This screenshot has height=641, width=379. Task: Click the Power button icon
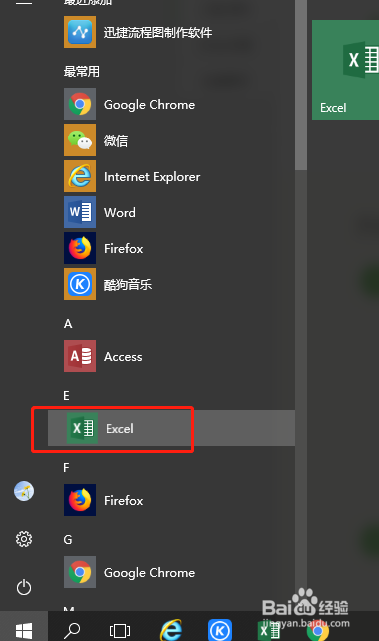coord(24,587)
